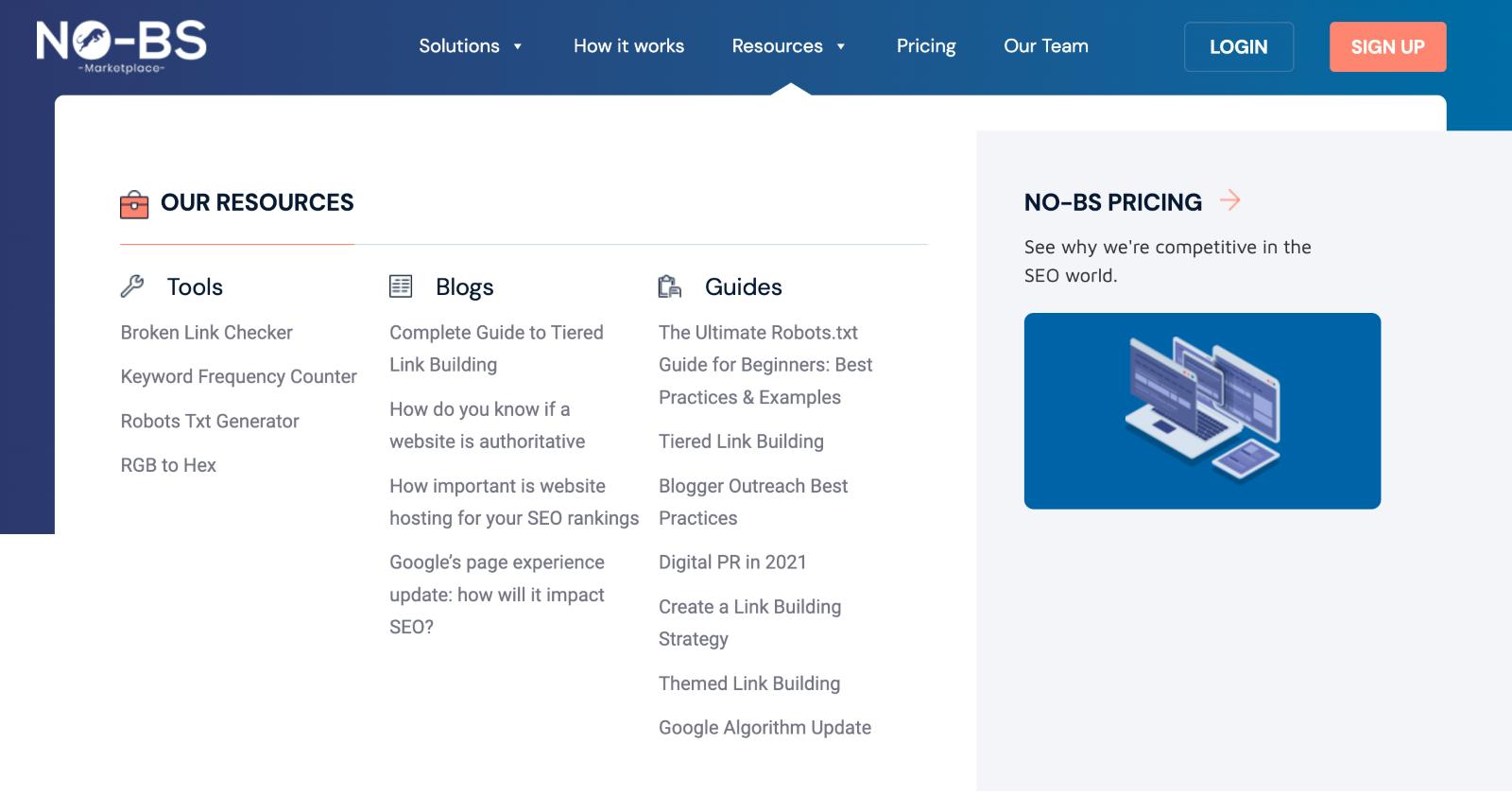This screenshot has width=1512, height=796.
Task: Collapse the Resources dropdown arrow
Action: 840,46
